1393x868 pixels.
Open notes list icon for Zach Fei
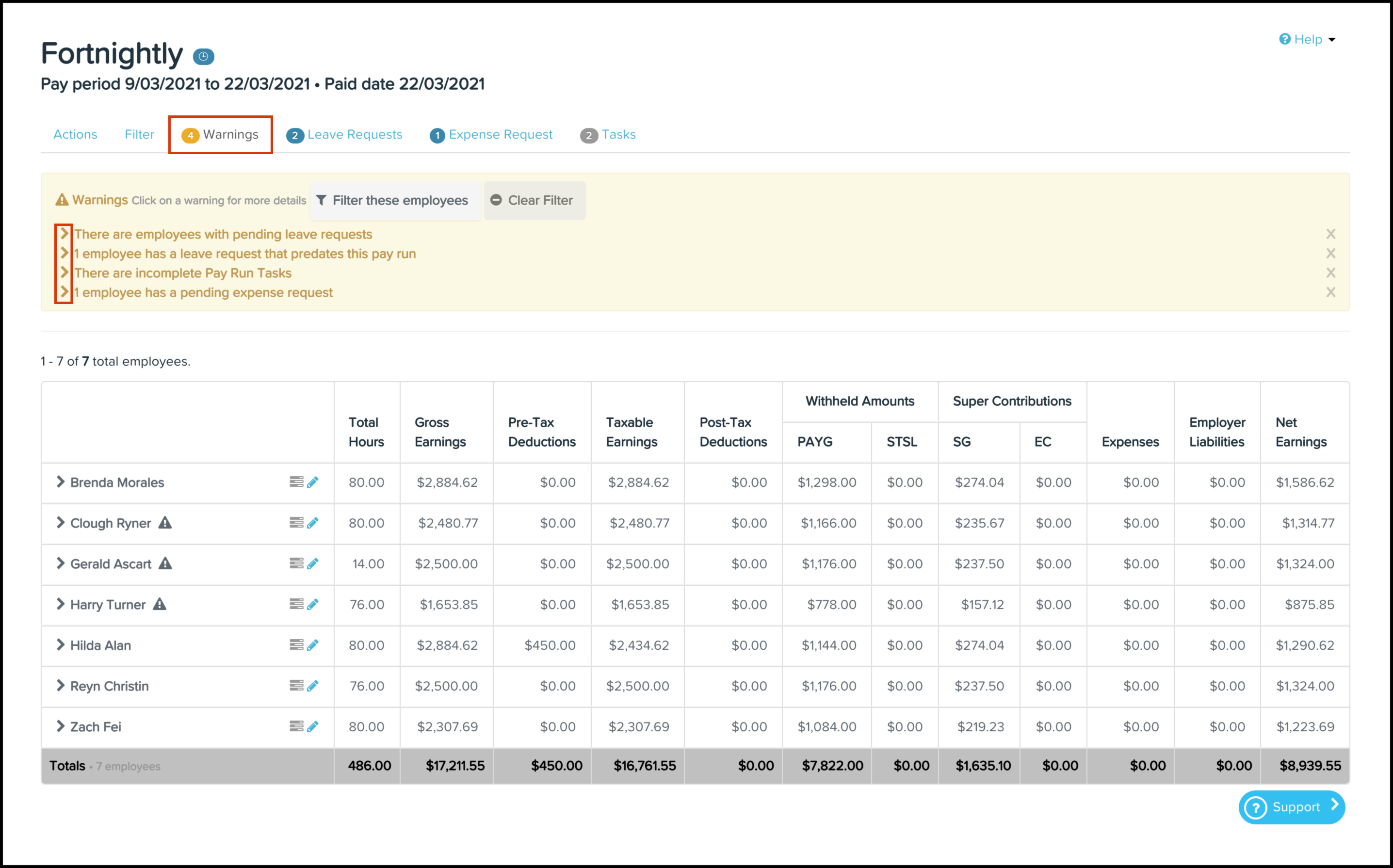tap(296, 726)
